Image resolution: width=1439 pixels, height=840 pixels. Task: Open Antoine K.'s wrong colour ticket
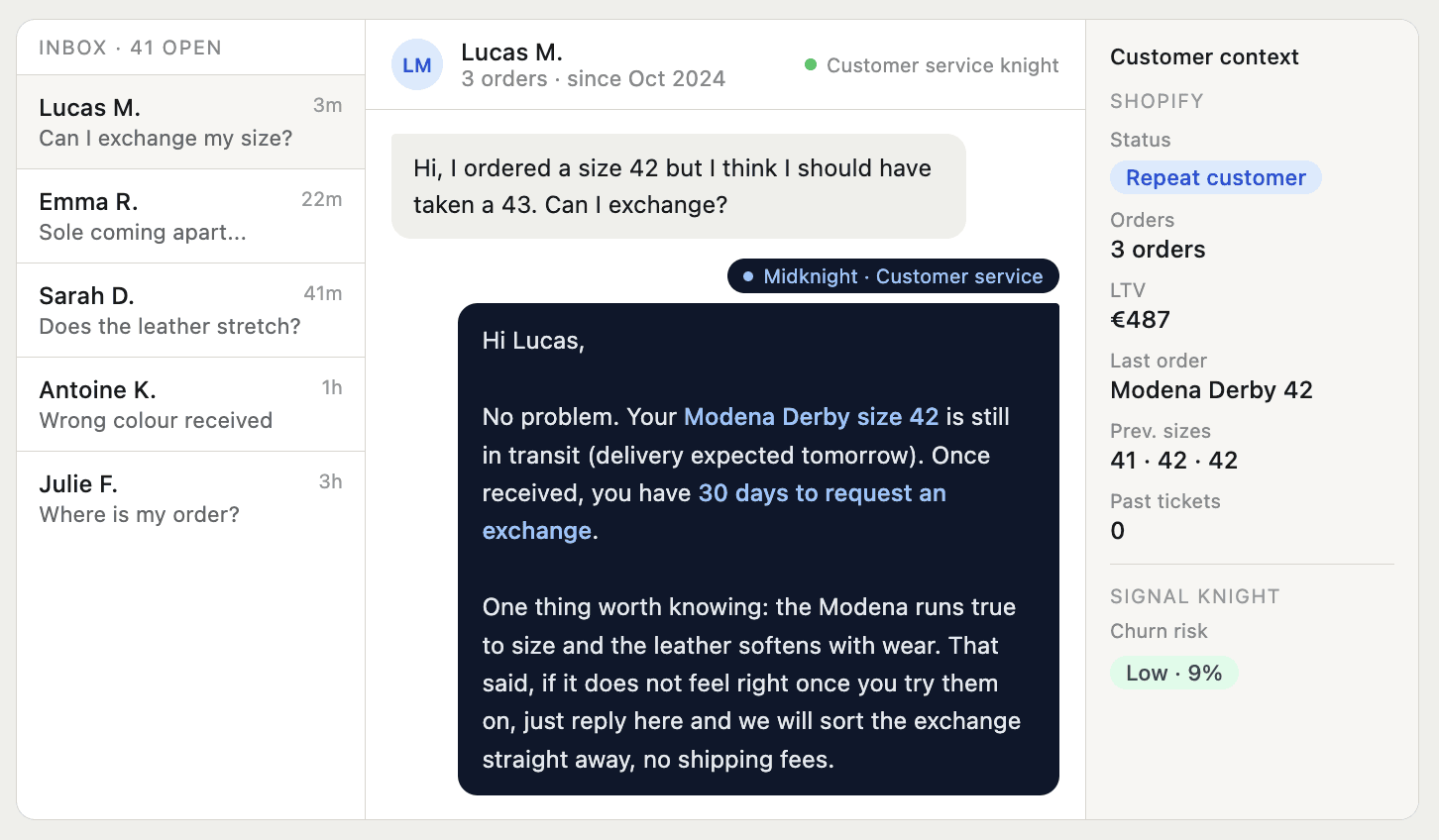(190, 404)
